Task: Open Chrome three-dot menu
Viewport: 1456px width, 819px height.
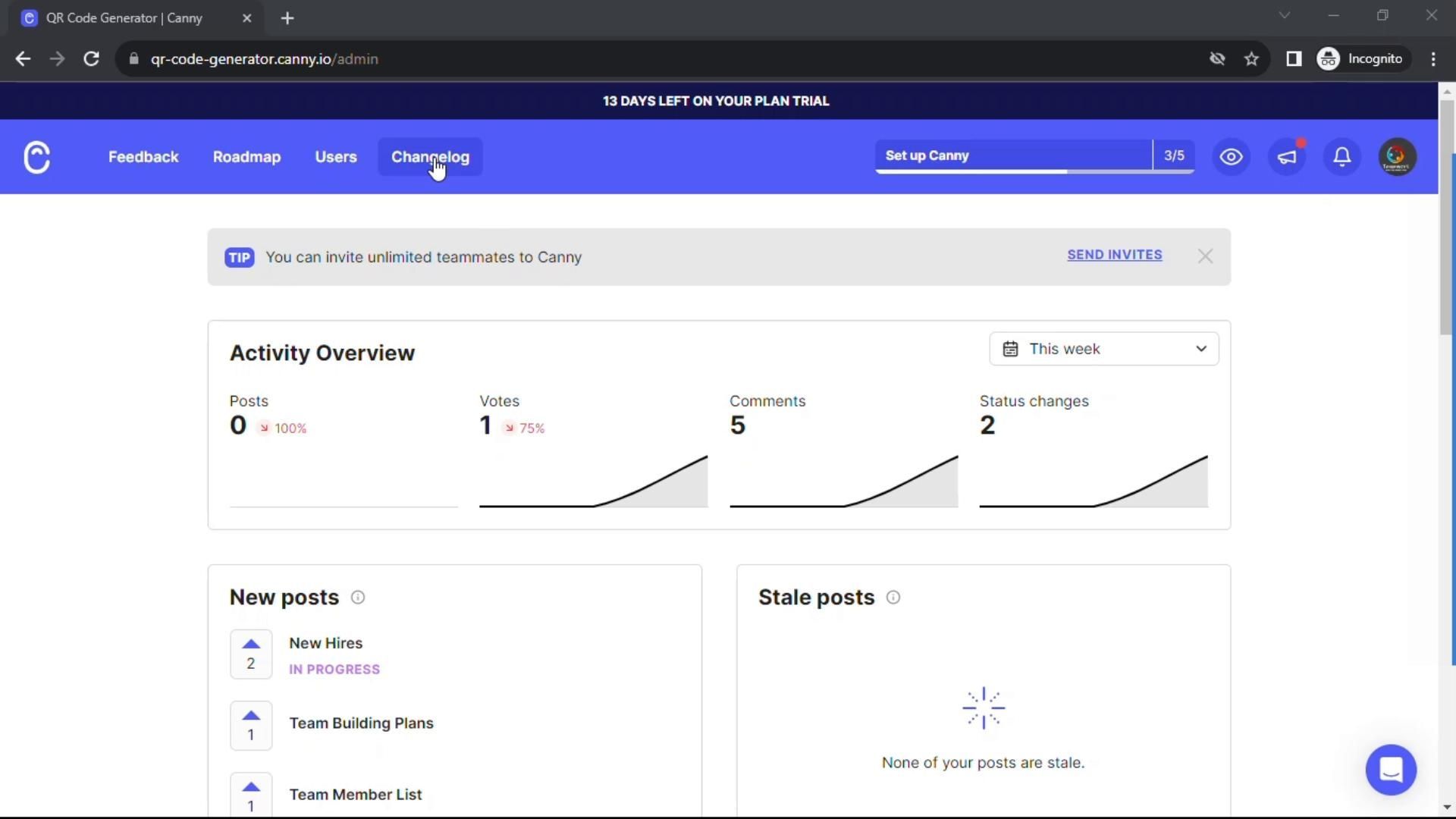Action: [1432, 59]
